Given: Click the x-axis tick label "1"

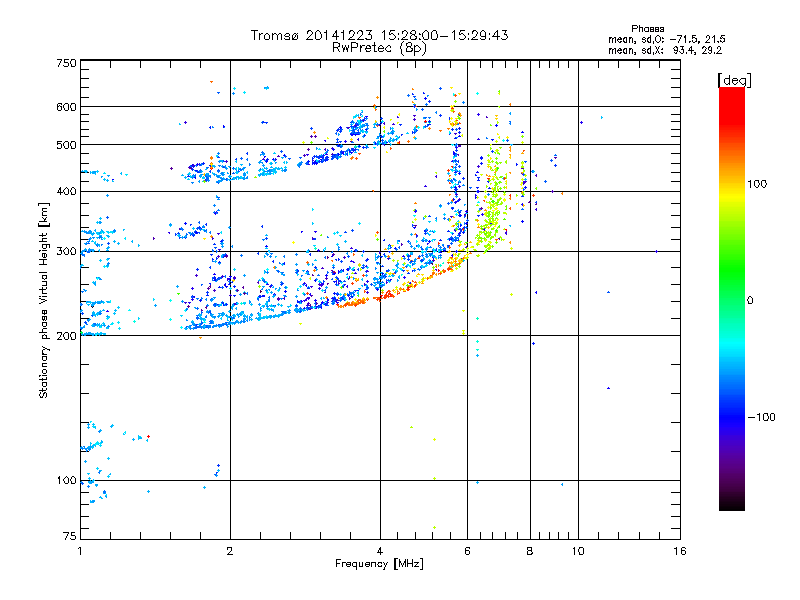Looking at the screenshot, I should click(x=80, y=551).
